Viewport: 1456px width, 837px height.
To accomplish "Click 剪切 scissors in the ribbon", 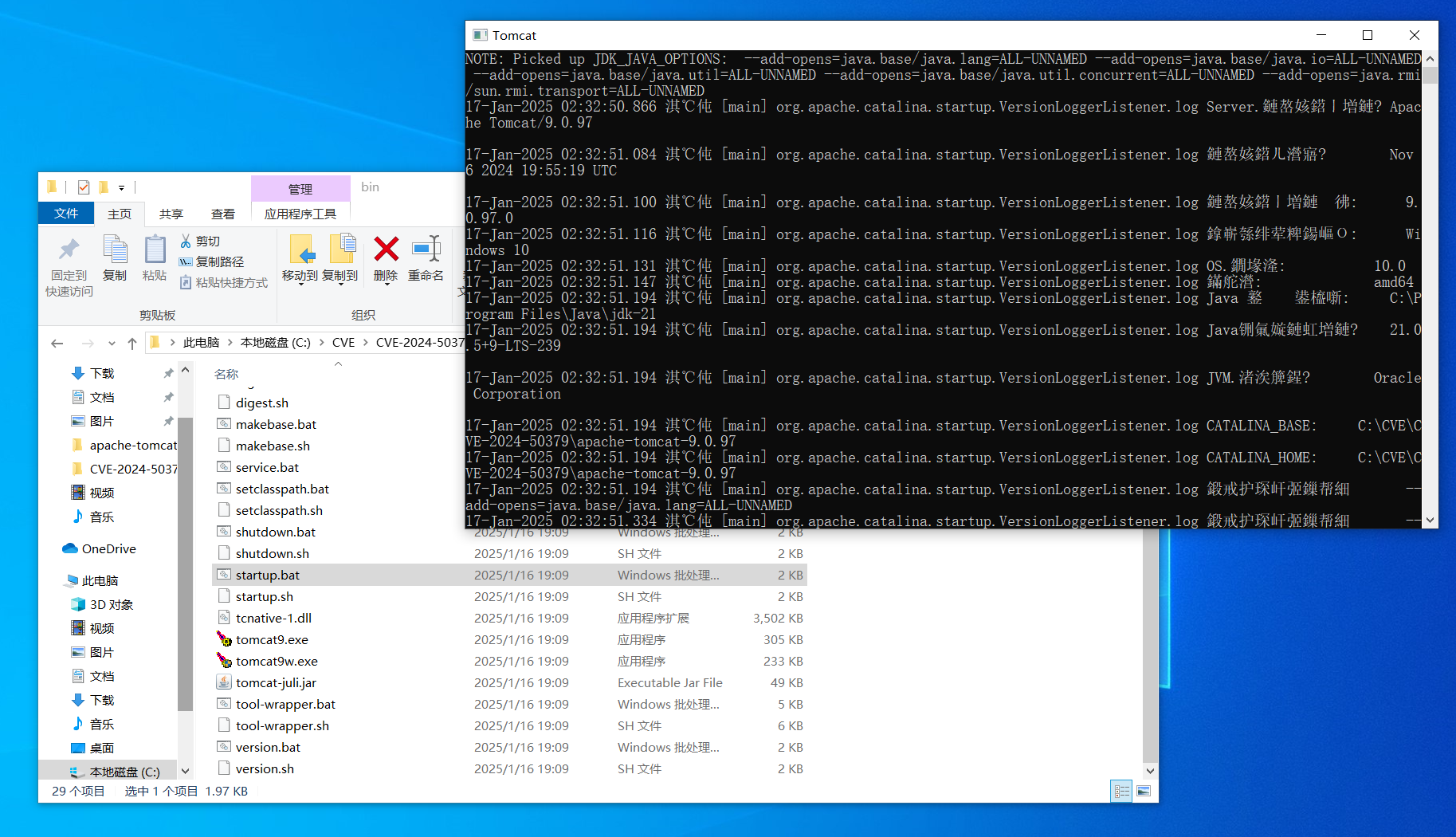I will (200, 241).
